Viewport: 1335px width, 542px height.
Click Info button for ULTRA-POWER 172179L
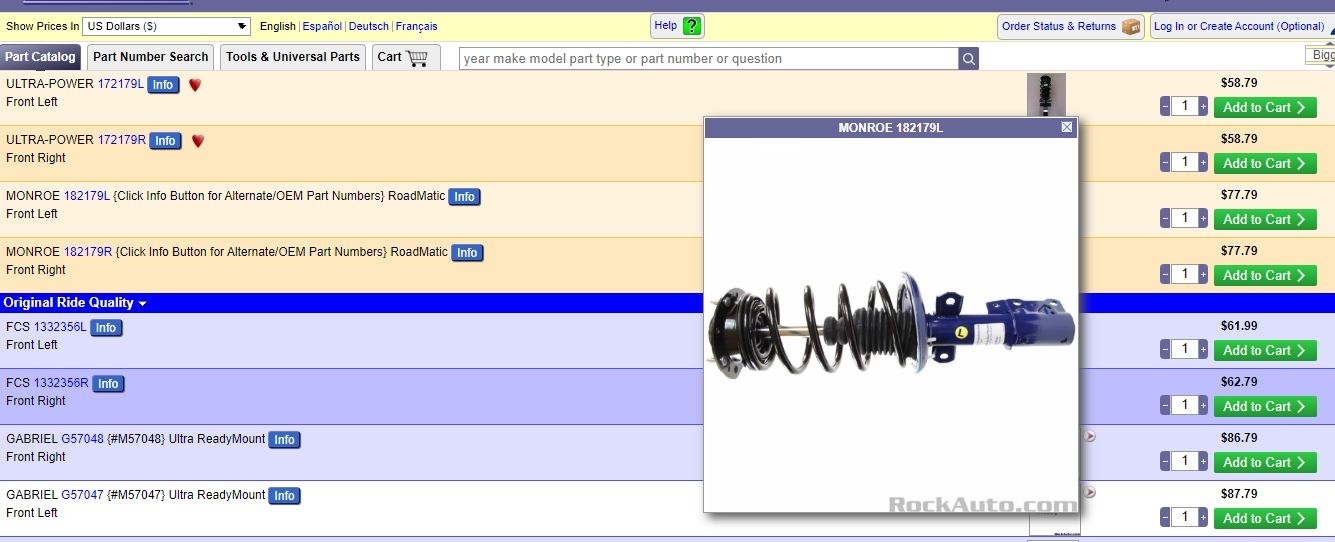[x=163, y=85]
